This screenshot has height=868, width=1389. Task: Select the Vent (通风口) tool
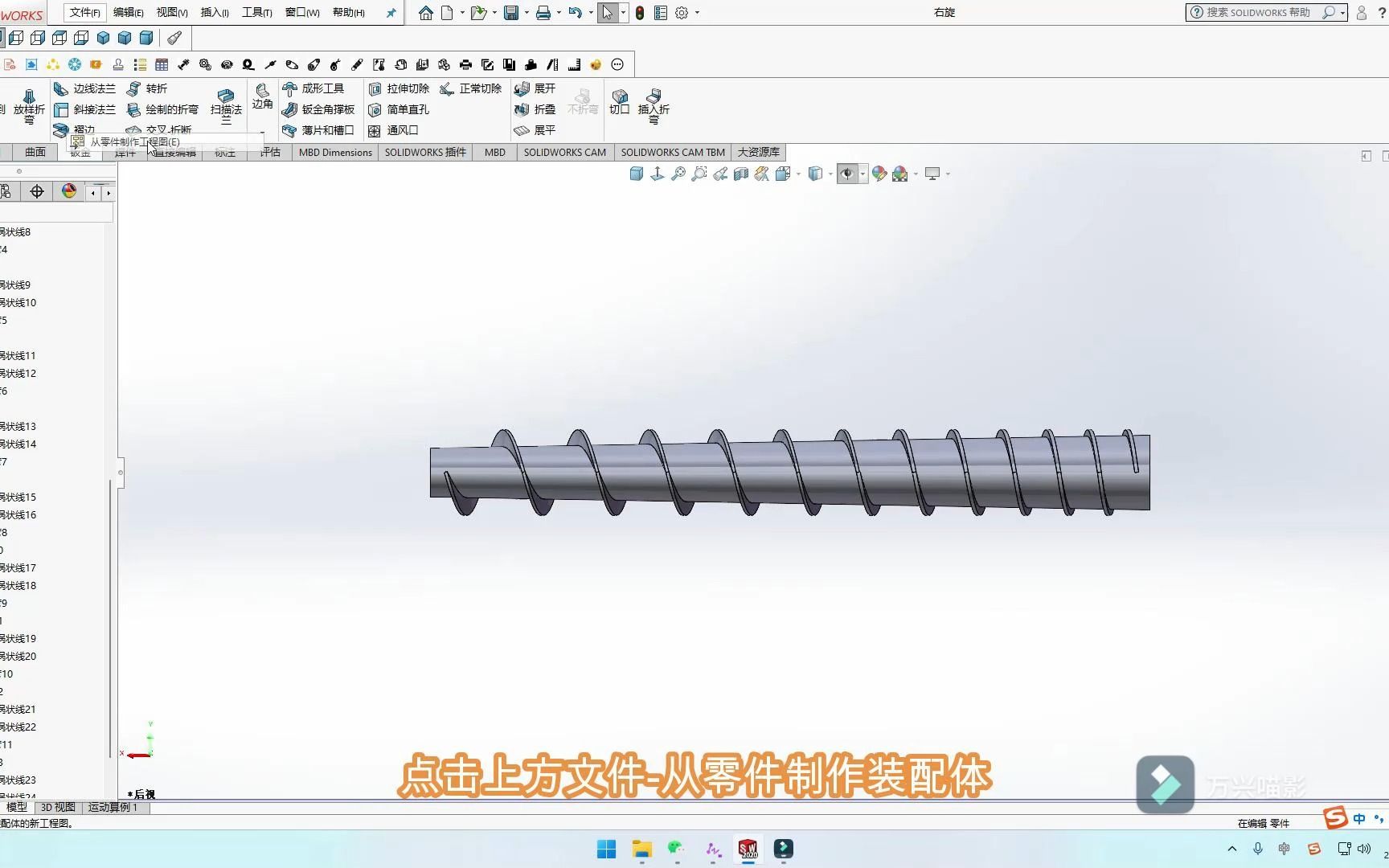coord(402,130)
